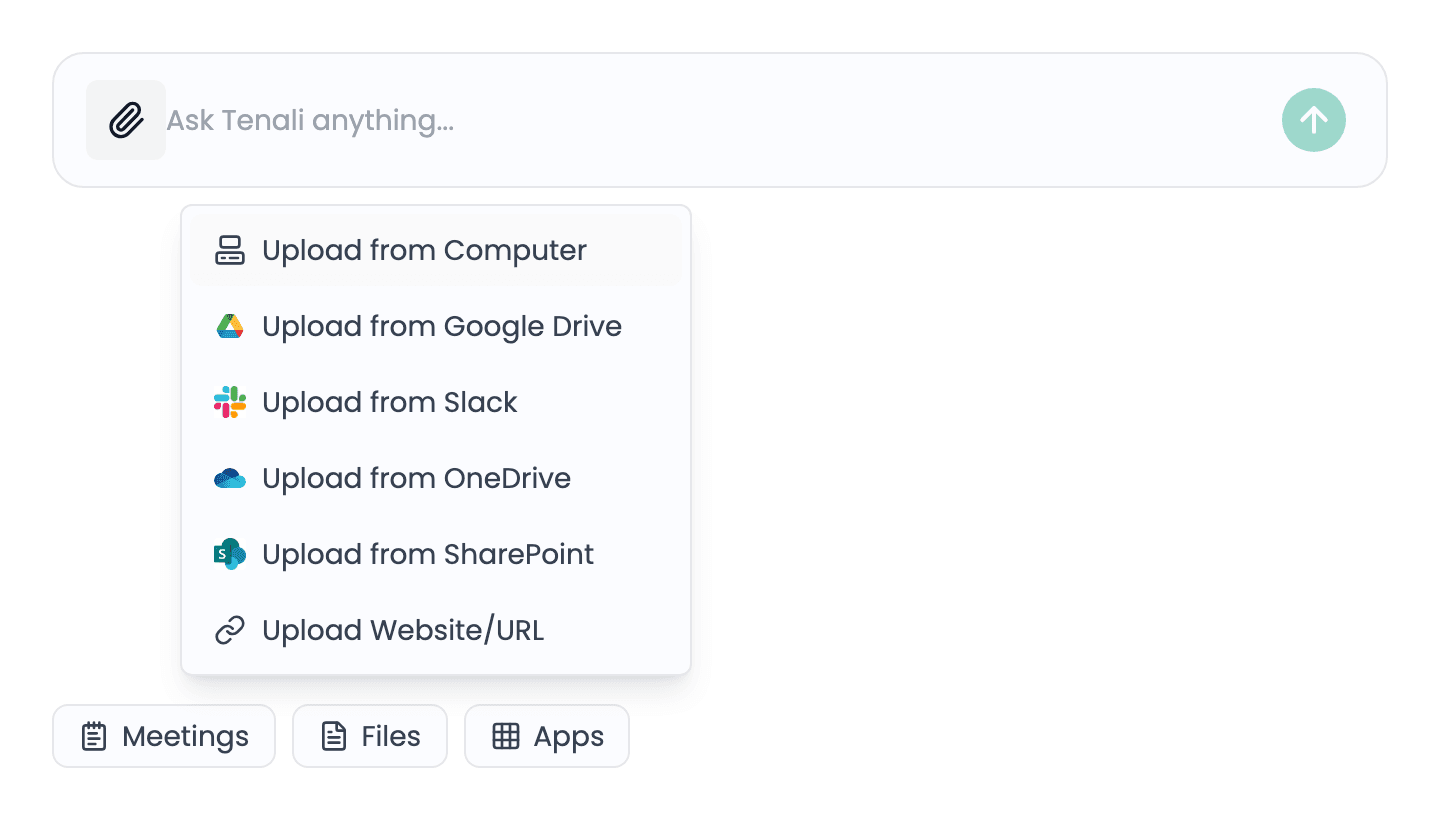The height and width of the screenshot is (820, 1440).
Task: Click the paperclip attachment icon
Action: pos(126,120)
